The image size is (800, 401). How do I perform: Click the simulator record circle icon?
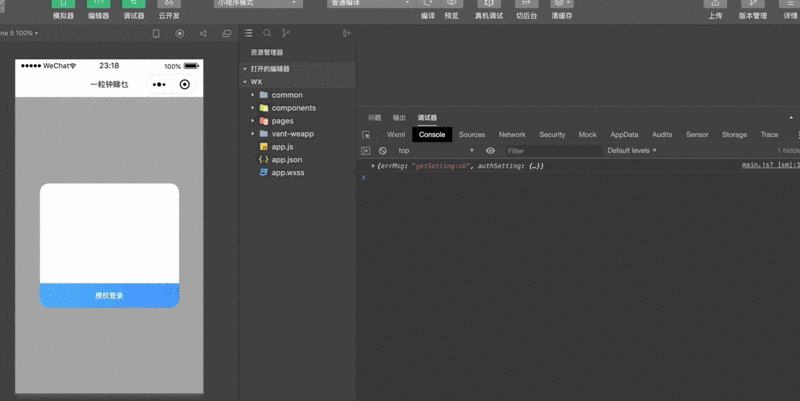click(180, 33)
